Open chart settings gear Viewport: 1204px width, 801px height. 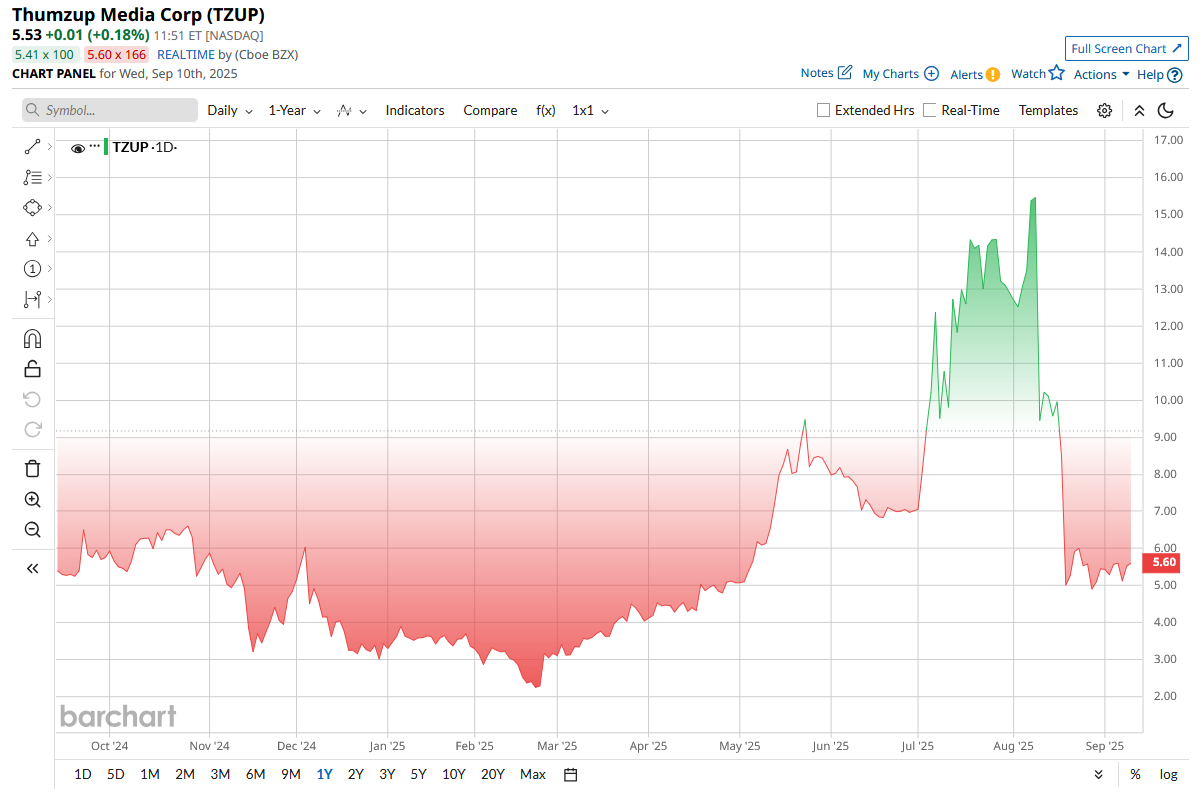point(1104,111)
